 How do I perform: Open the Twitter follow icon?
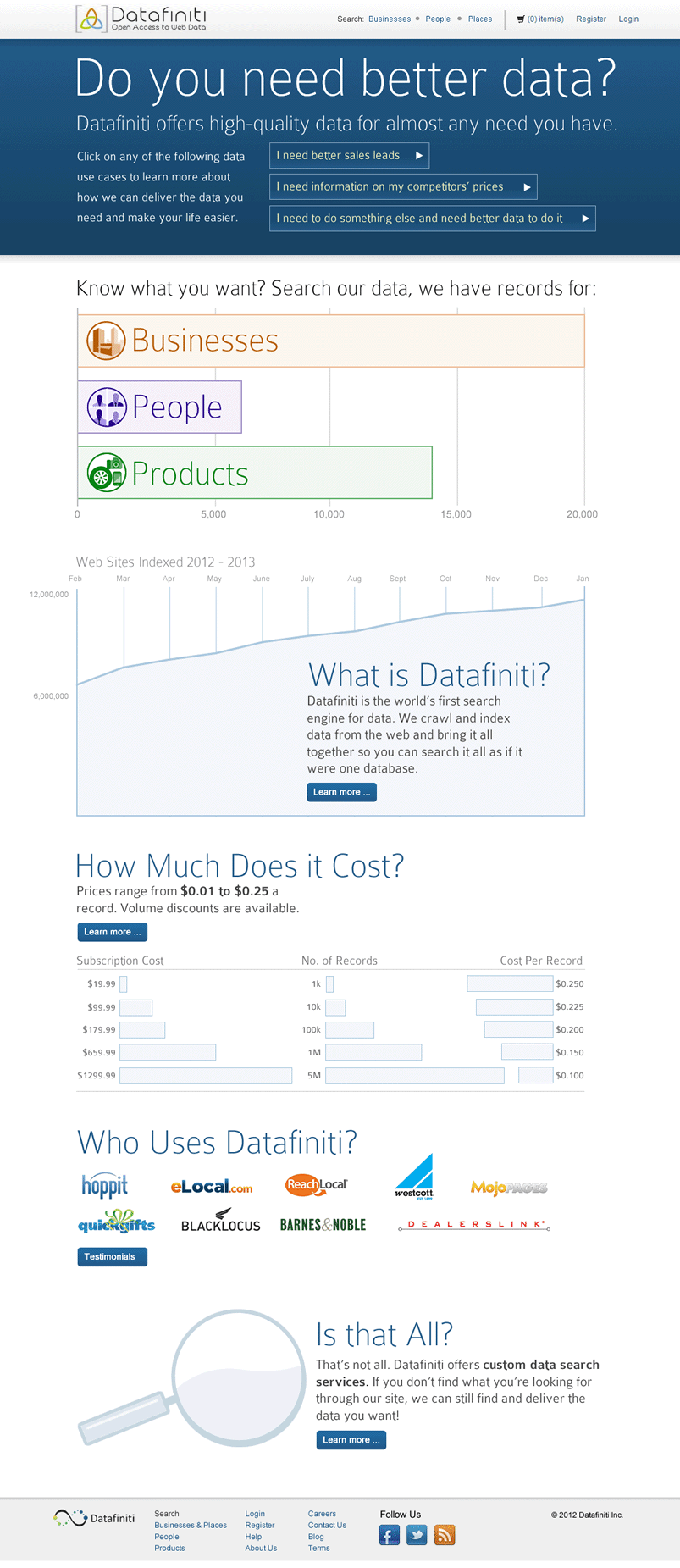417,1535
